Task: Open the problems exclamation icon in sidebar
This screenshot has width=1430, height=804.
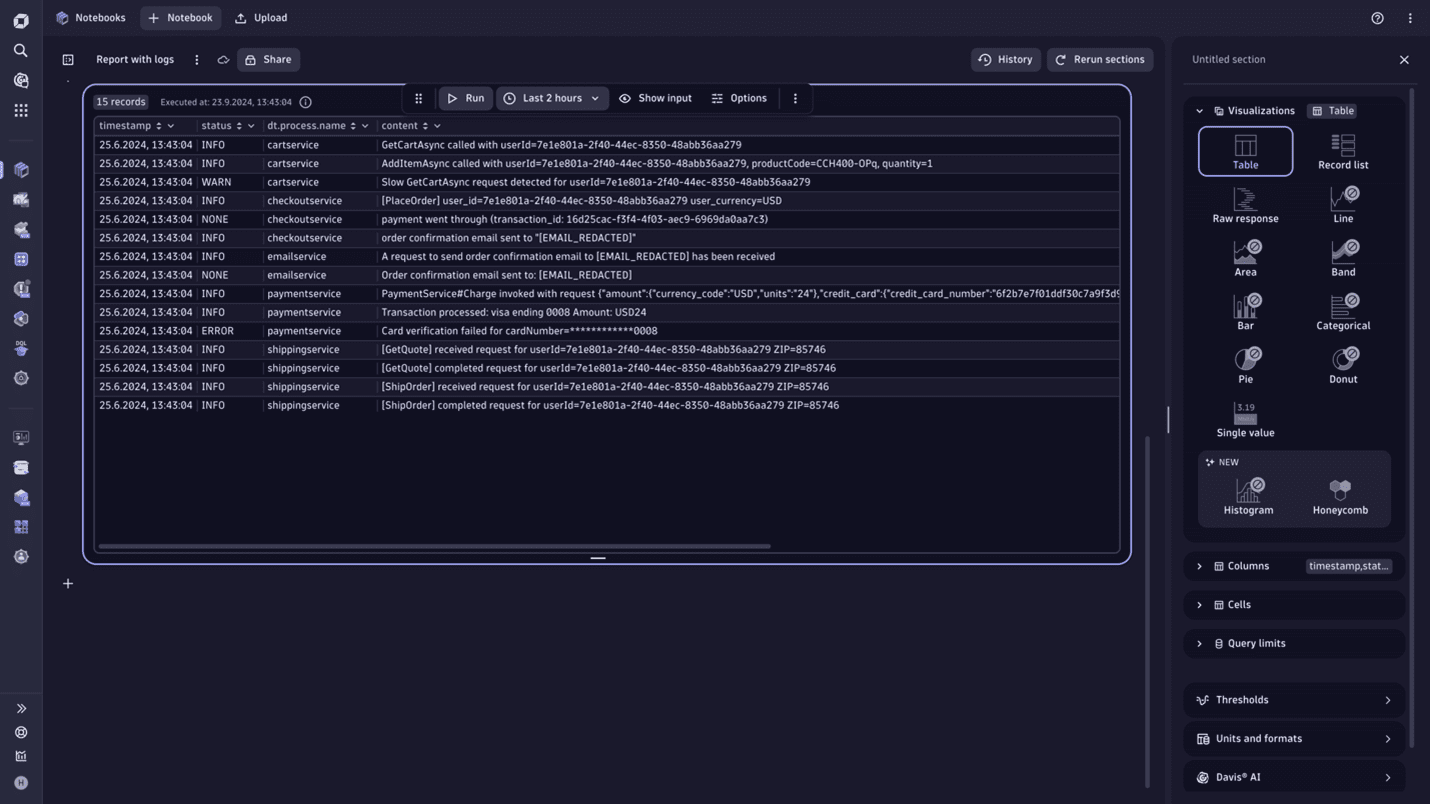Action: click(21, 289)
